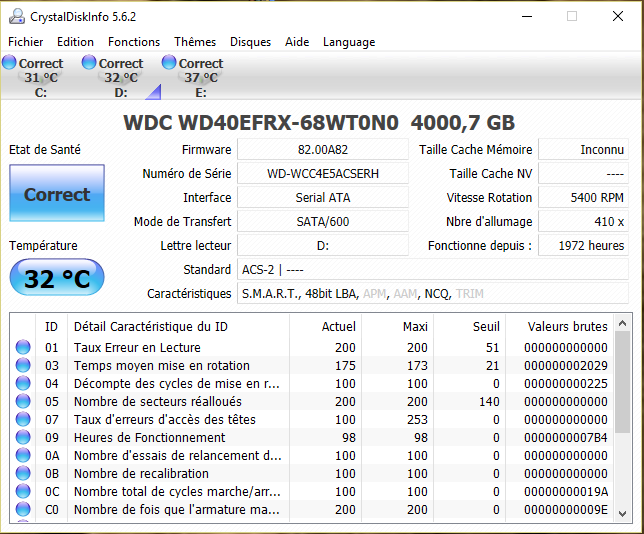
Task: Open the Edition menu
Action: pos(75,42)
